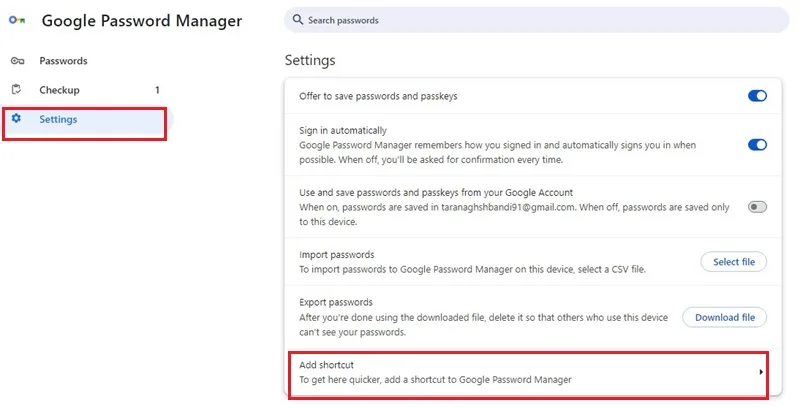Select the Settings menu item
Viewport: 800px width, 407px height.
pyautogui.click(x=84, y=123)
